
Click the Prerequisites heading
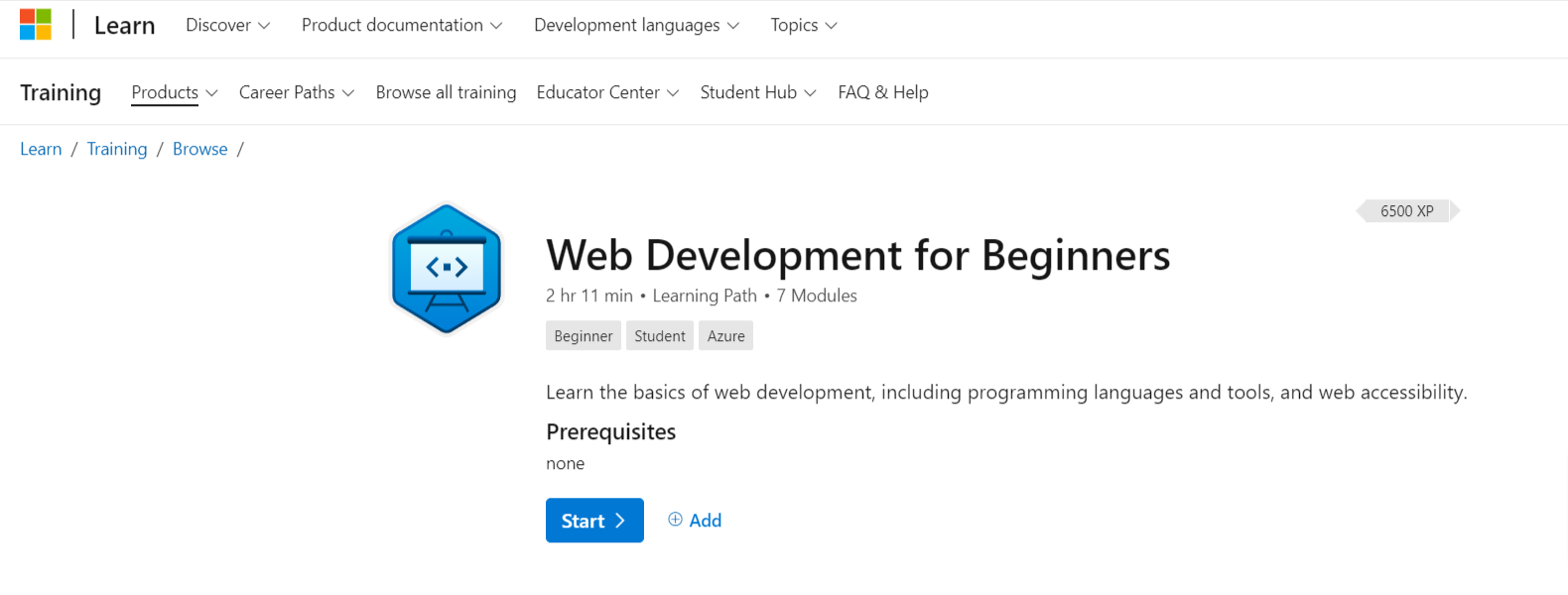coord(611,431)
